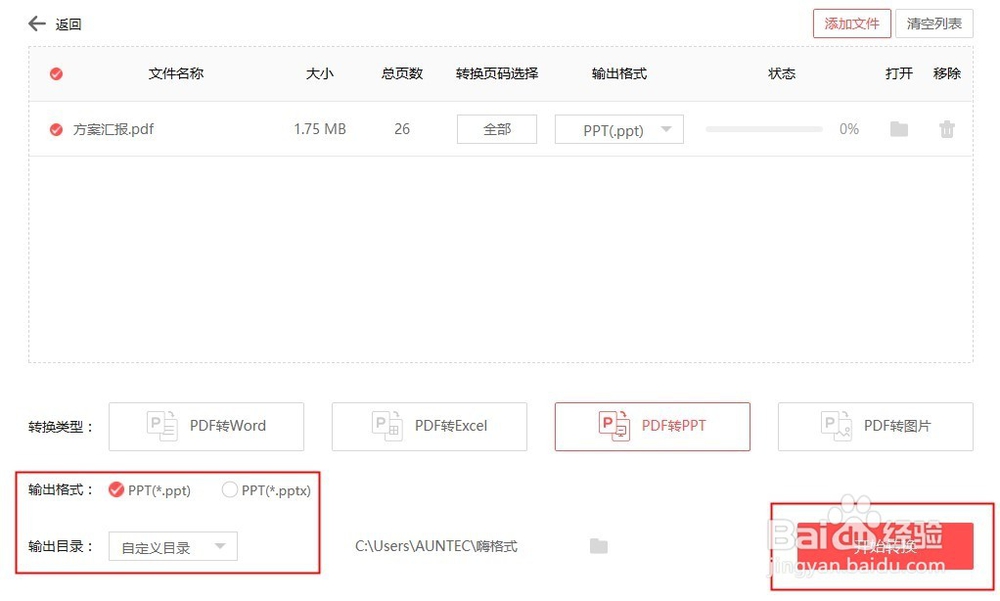Click the 添加文件 button

pos(851,23)
